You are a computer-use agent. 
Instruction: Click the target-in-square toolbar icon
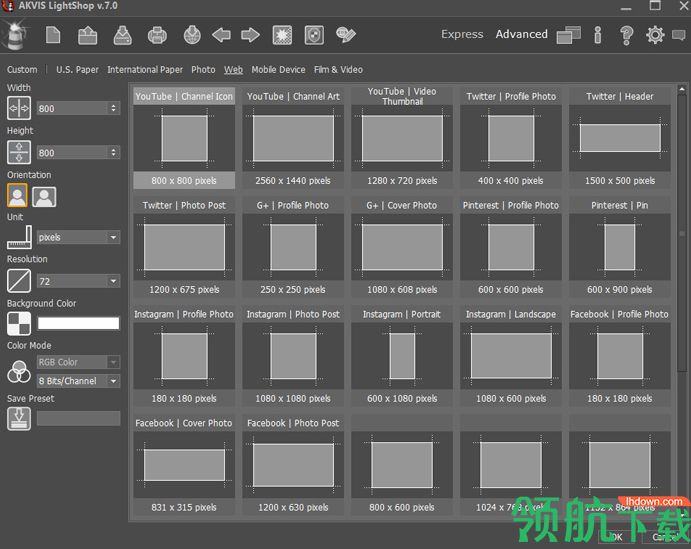[x=314, y=35]
